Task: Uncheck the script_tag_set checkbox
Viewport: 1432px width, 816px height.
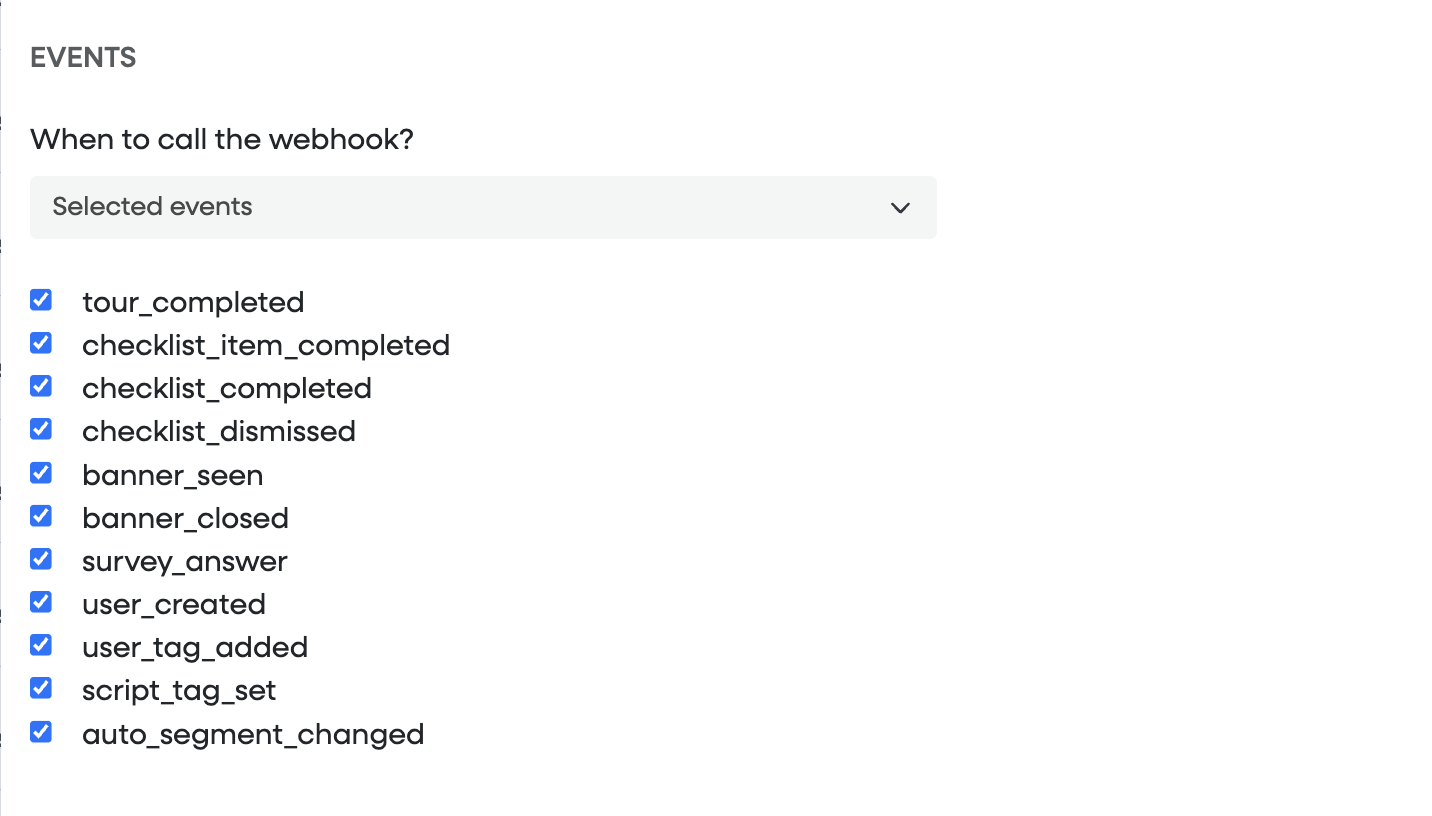Action: [x=41, y=688]
